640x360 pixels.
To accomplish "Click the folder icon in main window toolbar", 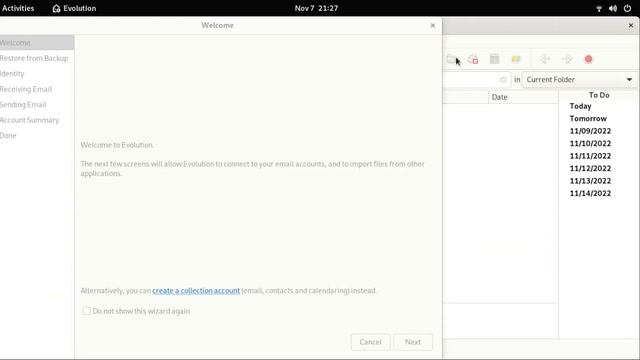I will tap(451, 59).
